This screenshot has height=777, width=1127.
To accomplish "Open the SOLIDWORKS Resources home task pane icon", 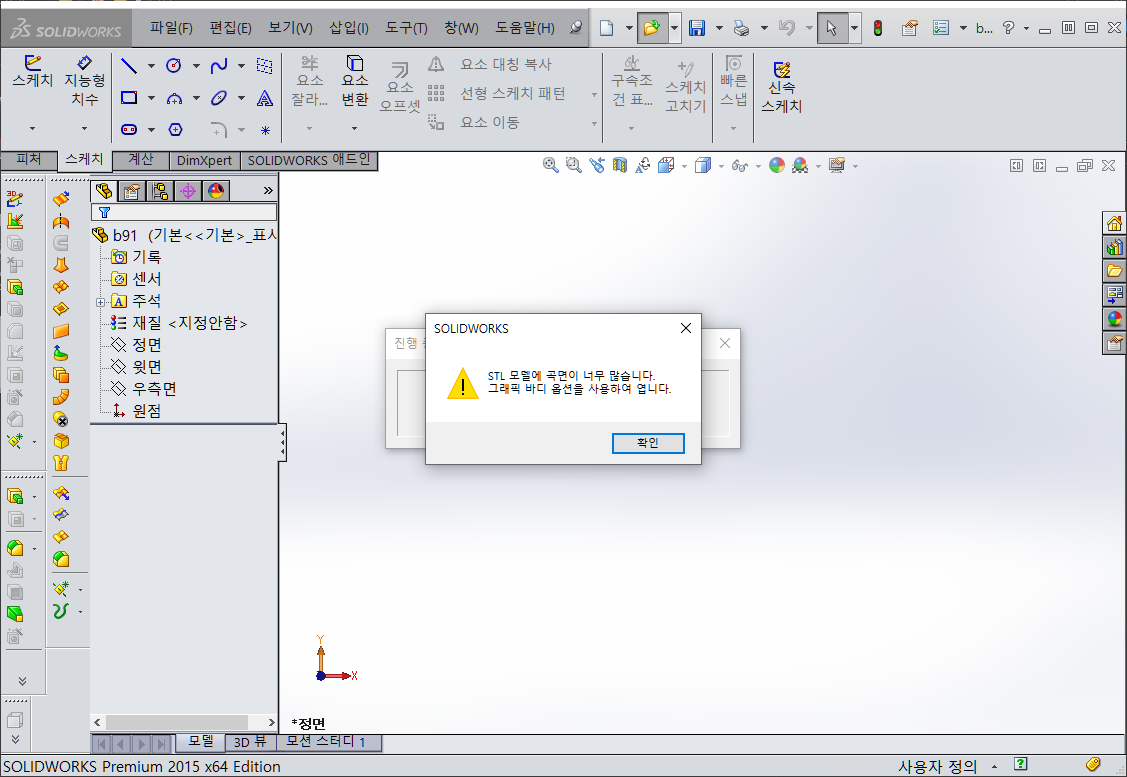I will click(x=1114, y=224).
